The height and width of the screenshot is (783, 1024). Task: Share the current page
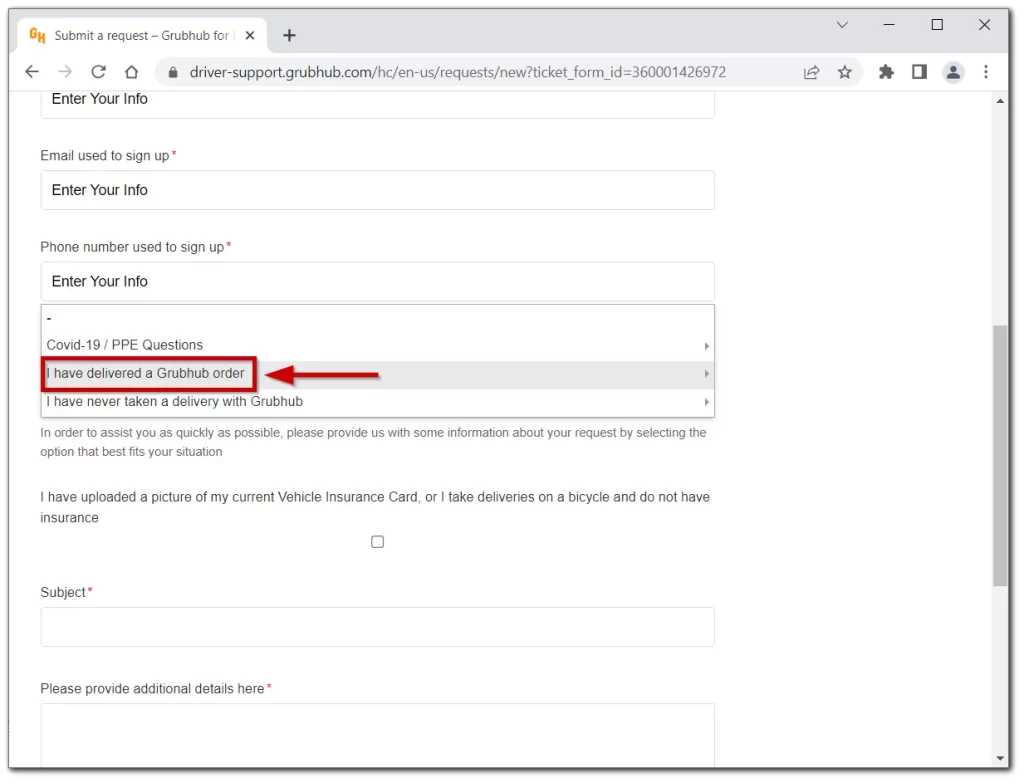(812, 71)
